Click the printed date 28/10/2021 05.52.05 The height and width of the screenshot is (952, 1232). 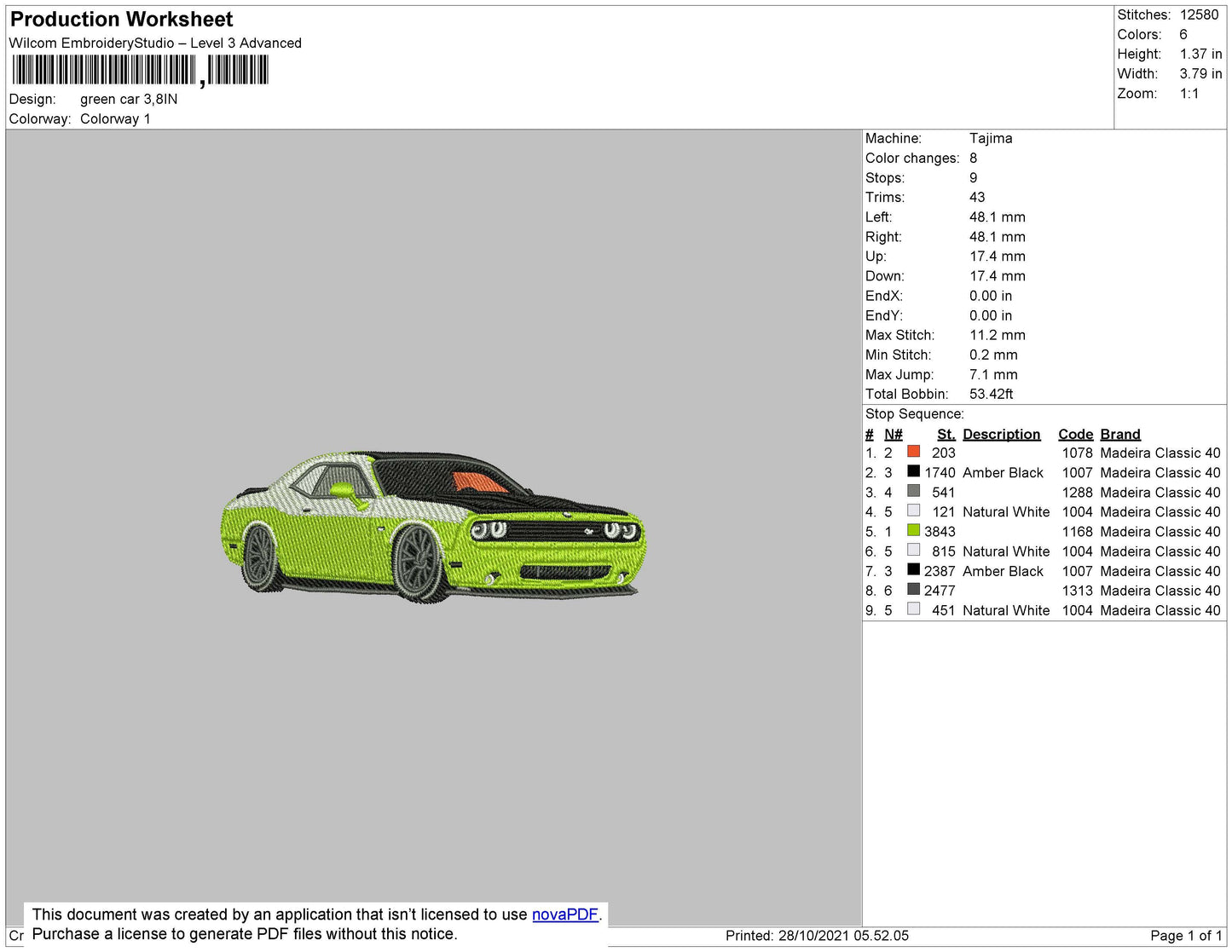(843, 936)
